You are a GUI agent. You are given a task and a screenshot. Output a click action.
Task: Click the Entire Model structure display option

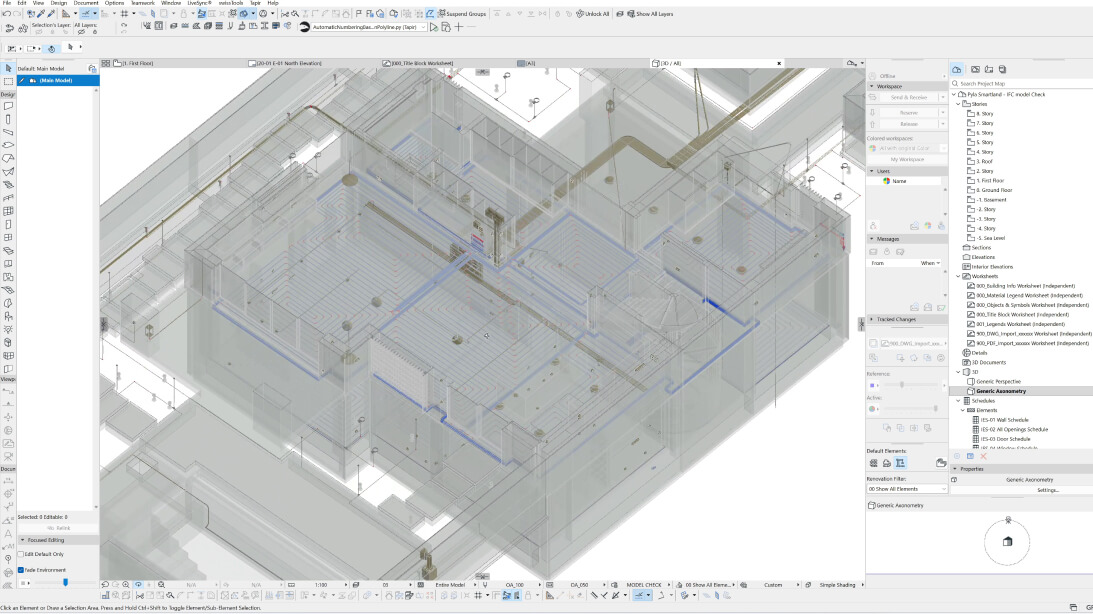tap(450, 585)
